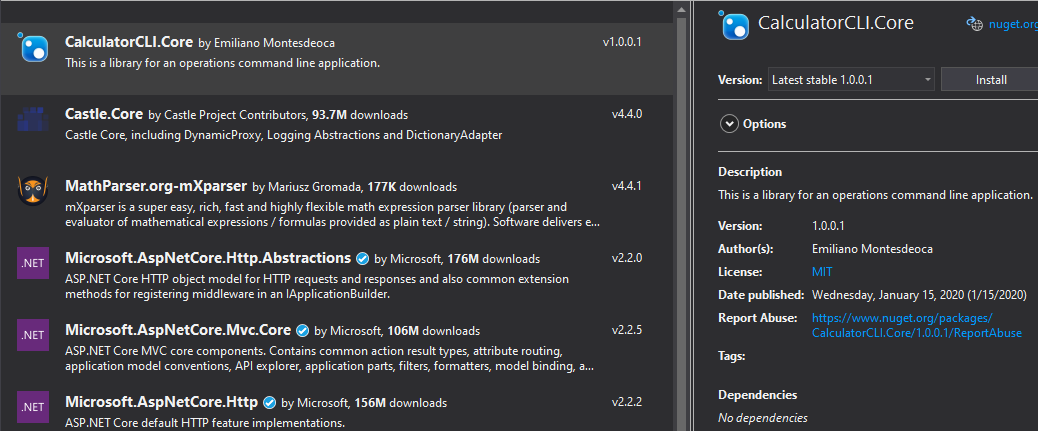Click verified badge beside Microsoft.AspNetCore.Mvc.Core

(302, 330)
